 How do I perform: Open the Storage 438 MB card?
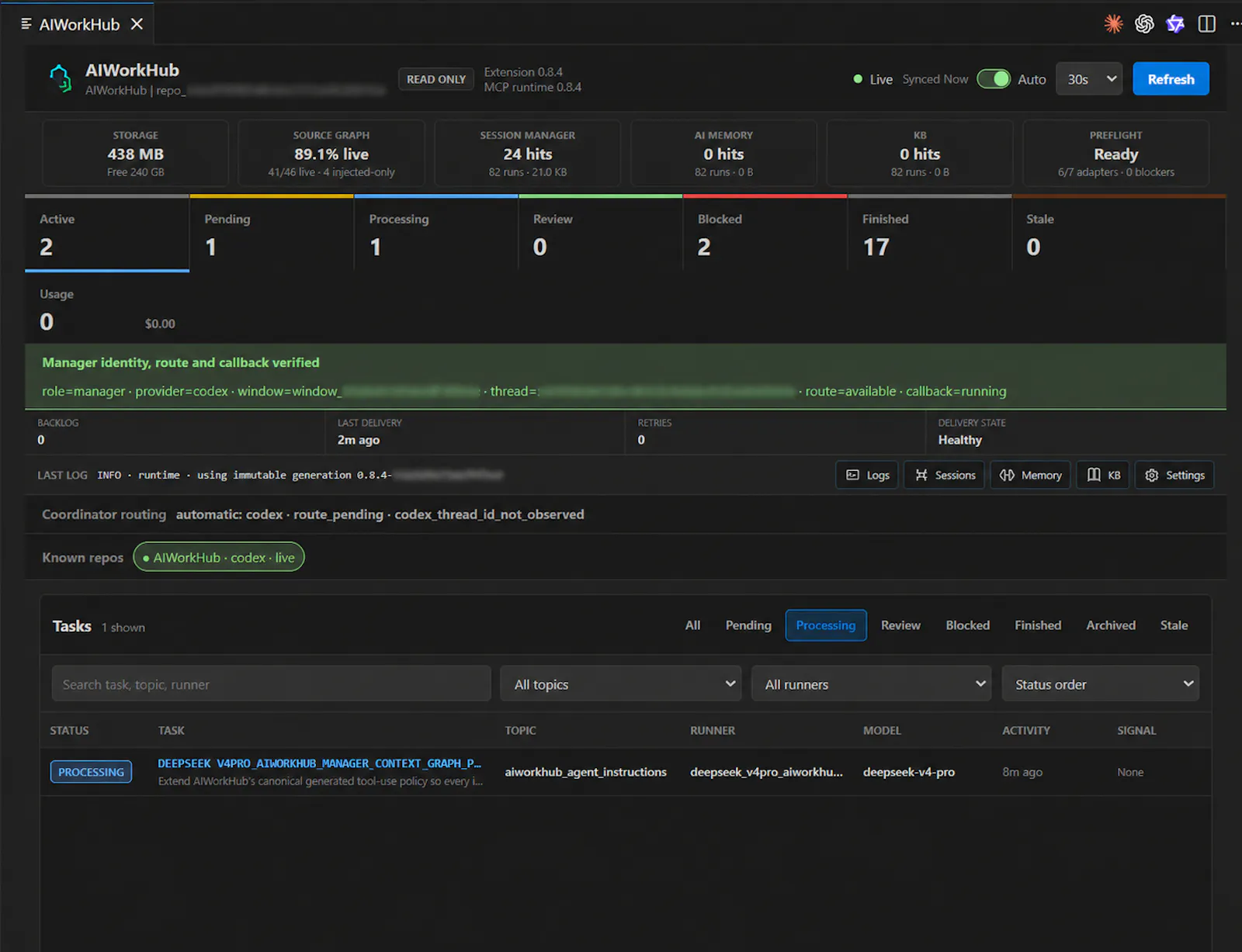(x=136, y=154)
